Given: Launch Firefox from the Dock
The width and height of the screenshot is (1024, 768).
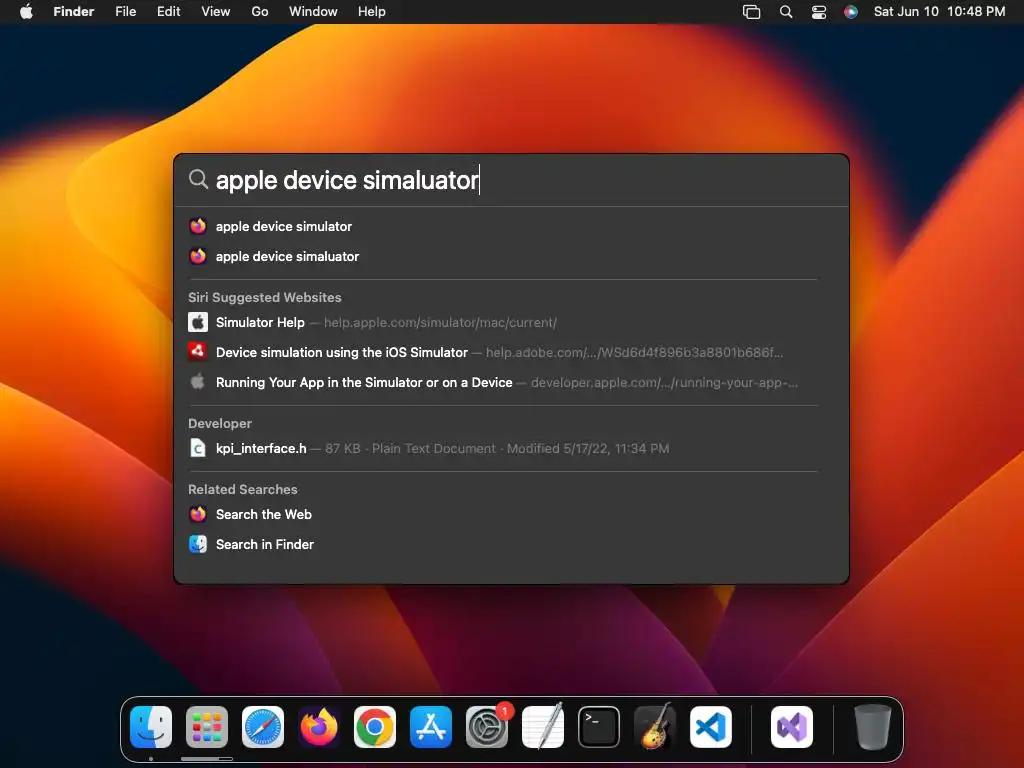Looking at the screenshot, I should click(x=319, y=727).
